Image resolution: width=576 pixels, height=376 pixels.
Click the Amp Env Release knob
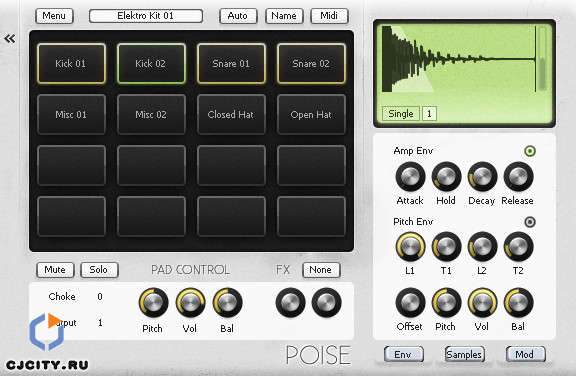(x=518, y=177)
